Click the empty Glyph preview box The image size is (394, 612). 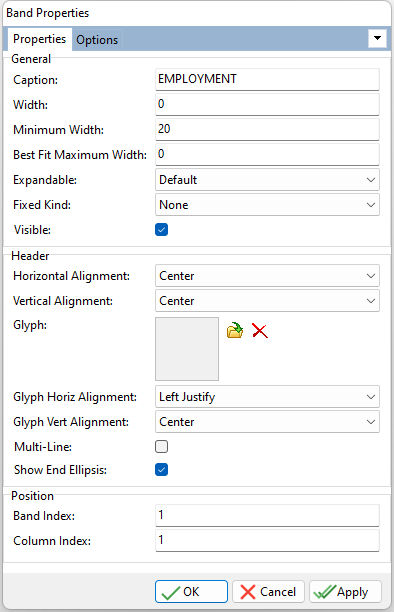[x=187, y=349]
